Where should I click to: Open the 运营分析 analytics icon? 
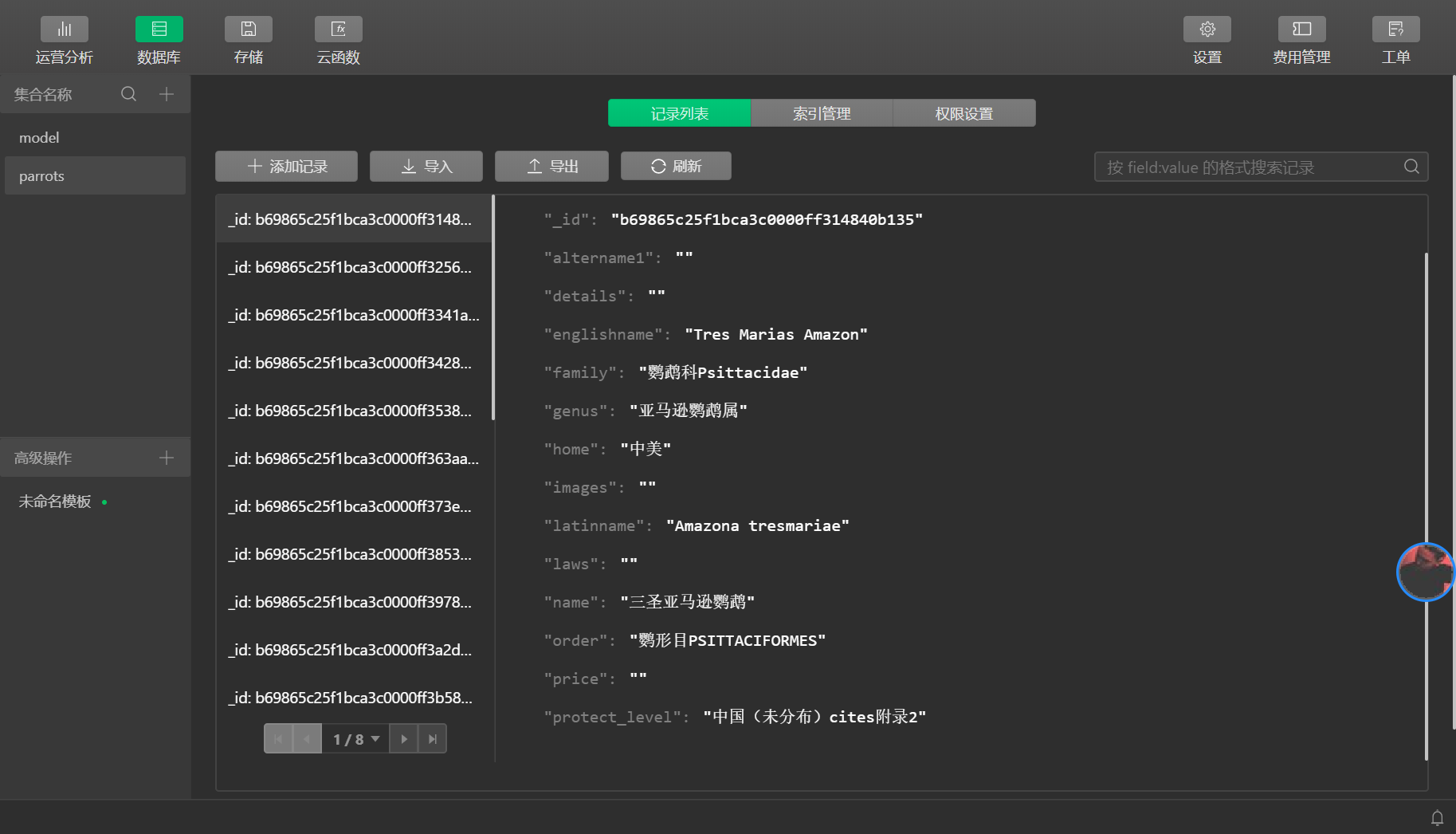pyautogui.click(x=65, y=30)
